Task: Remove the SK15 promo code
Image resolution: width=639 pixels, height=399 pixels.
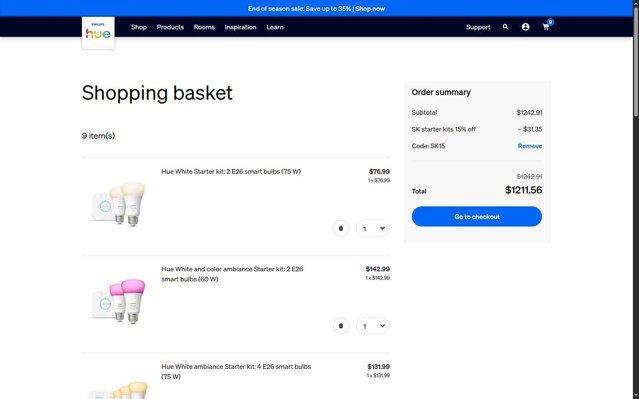Action: [x=530, y=146]
